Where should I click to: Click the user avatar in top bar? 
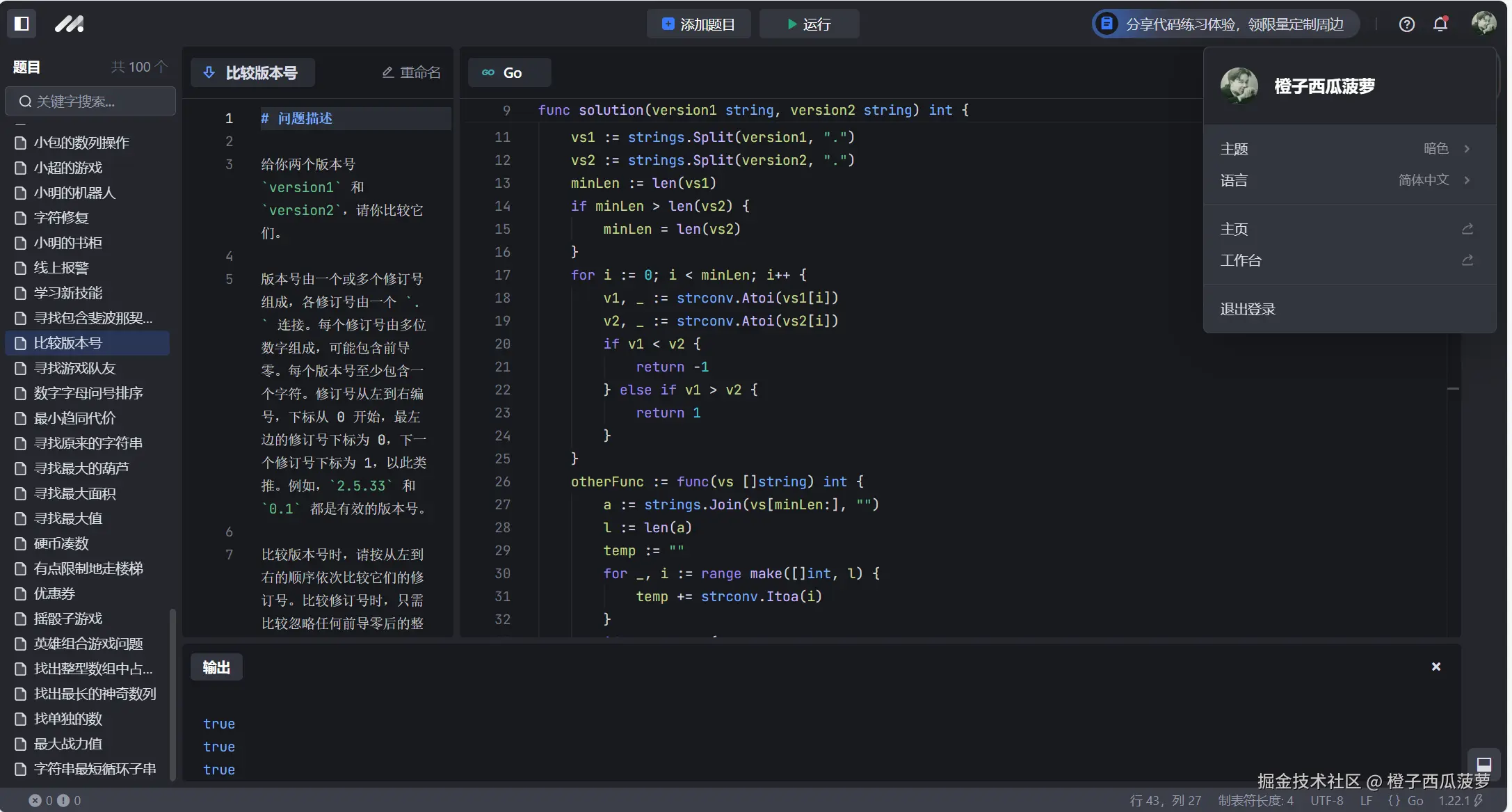[x=1483, y=23]
